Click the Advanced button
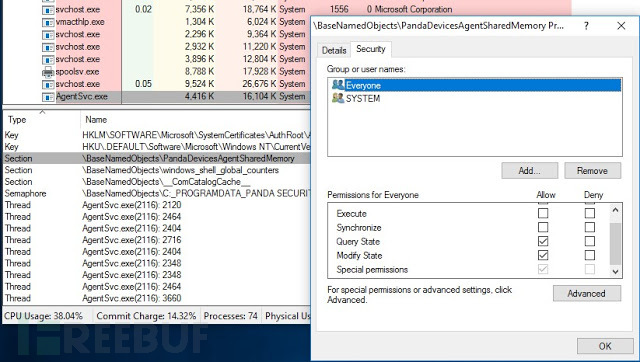The width and height of the screenshot is (640, 362). click(587, 293)
